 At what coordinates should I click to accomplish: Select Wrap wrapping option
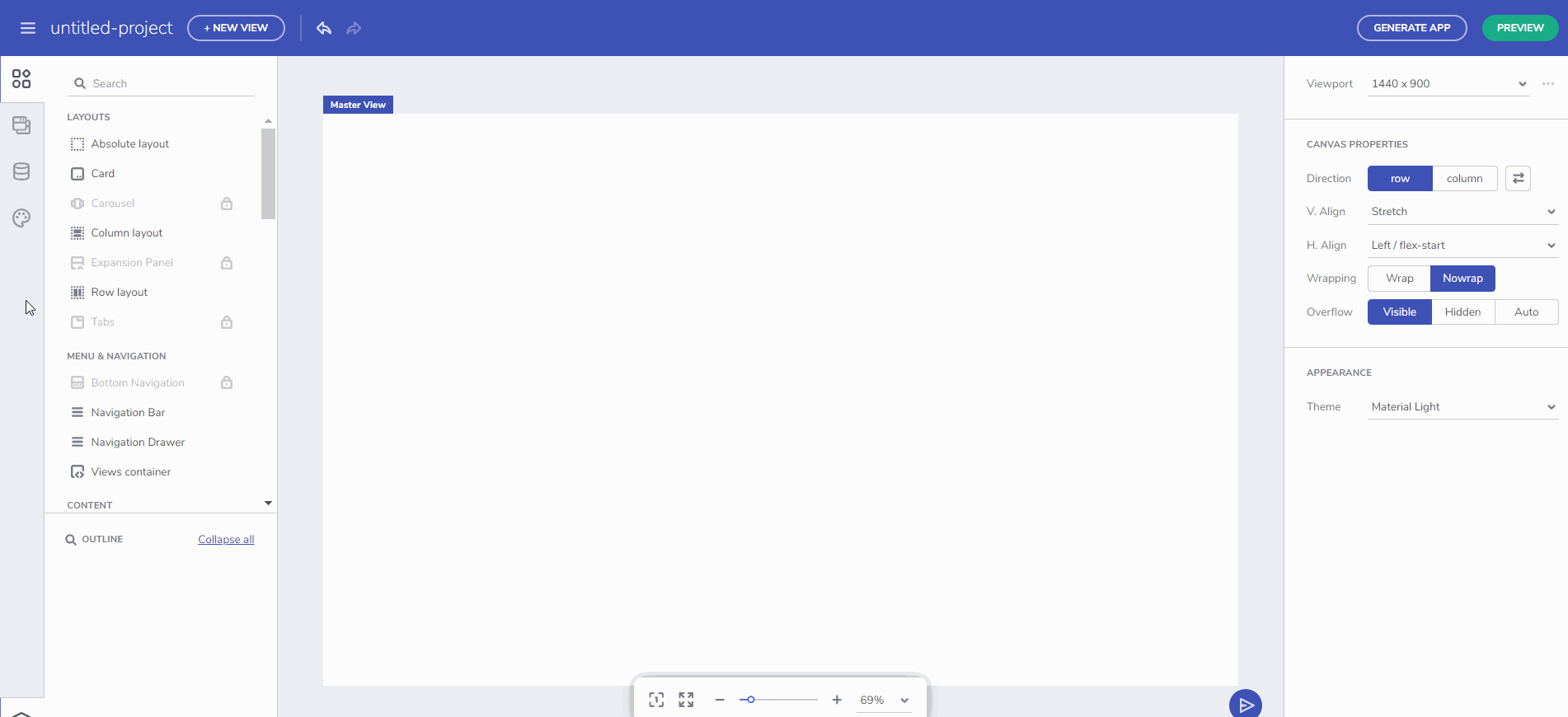(x=1399, y=279)
